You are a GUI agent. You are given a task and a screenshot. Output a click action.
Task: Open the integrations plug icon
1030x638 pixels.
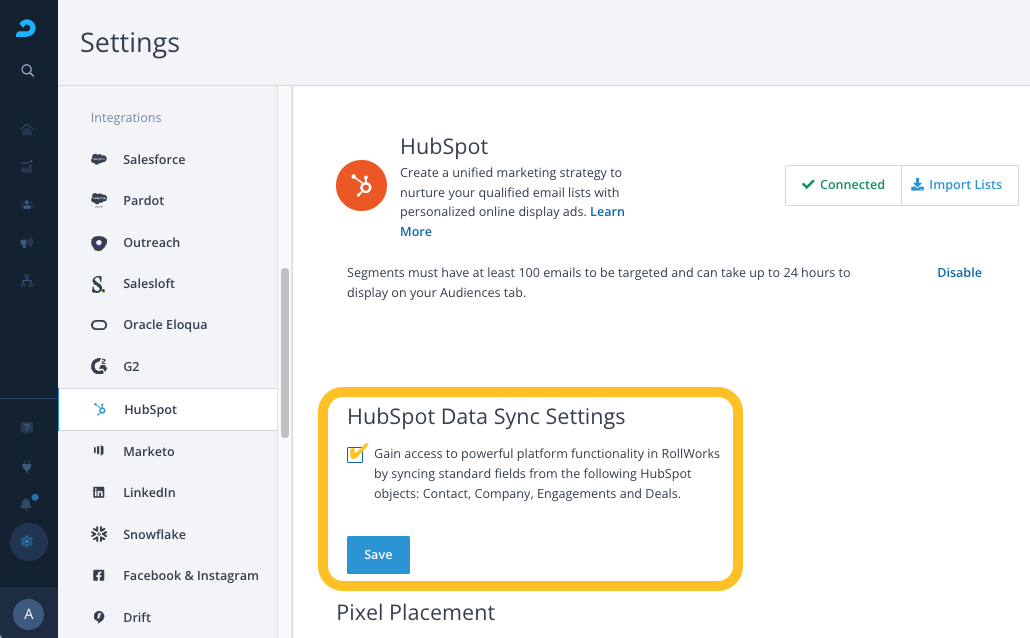click(x=27, y=466)
